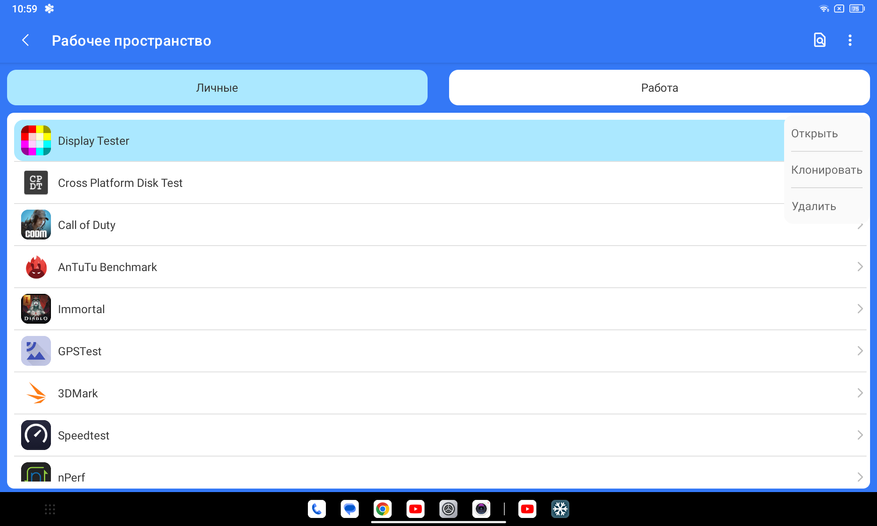Tap the Display Tester app icon

pos(36,140)
